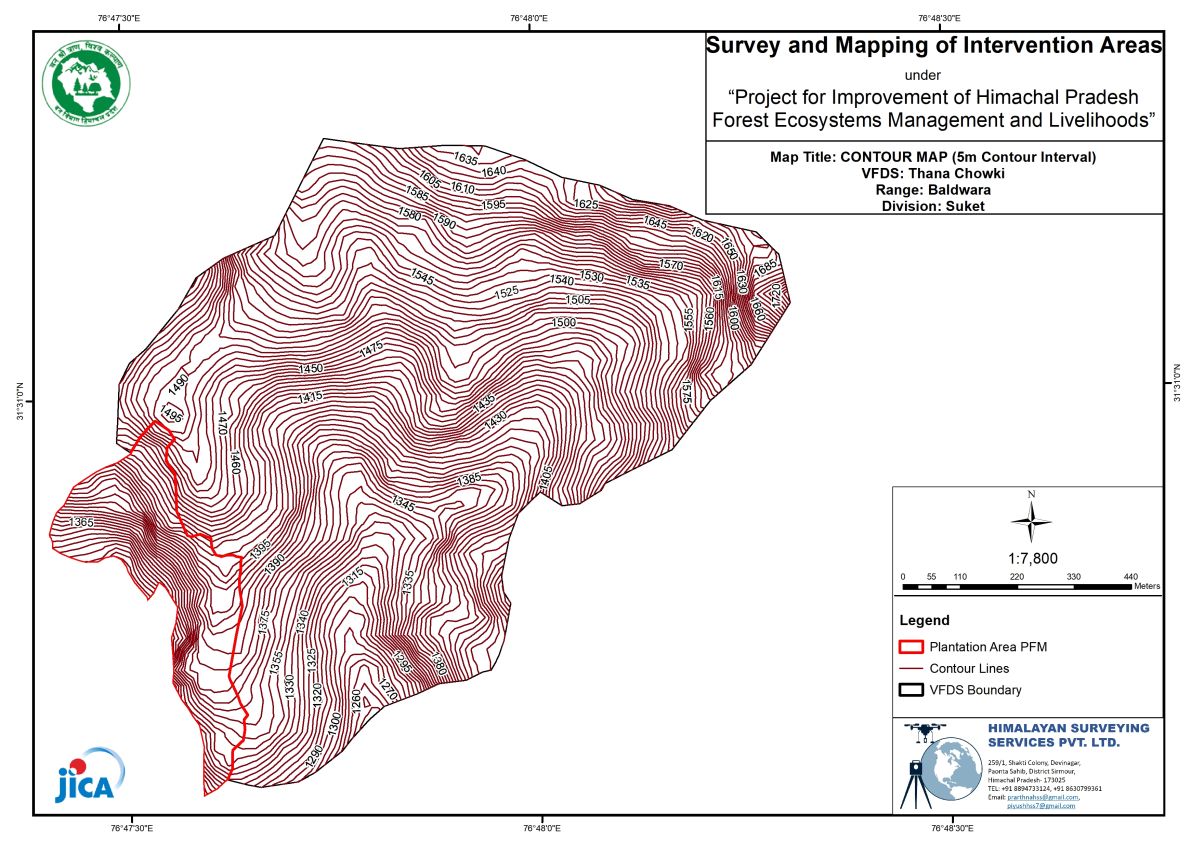Click the 1345 contour label

(x=403, y=502)
